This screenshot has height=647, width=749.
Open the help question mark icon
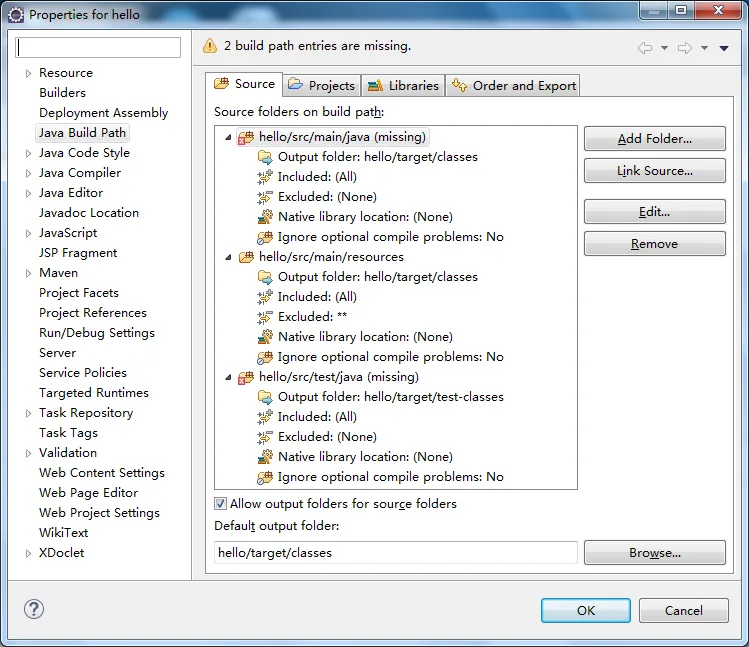(34, 609)
